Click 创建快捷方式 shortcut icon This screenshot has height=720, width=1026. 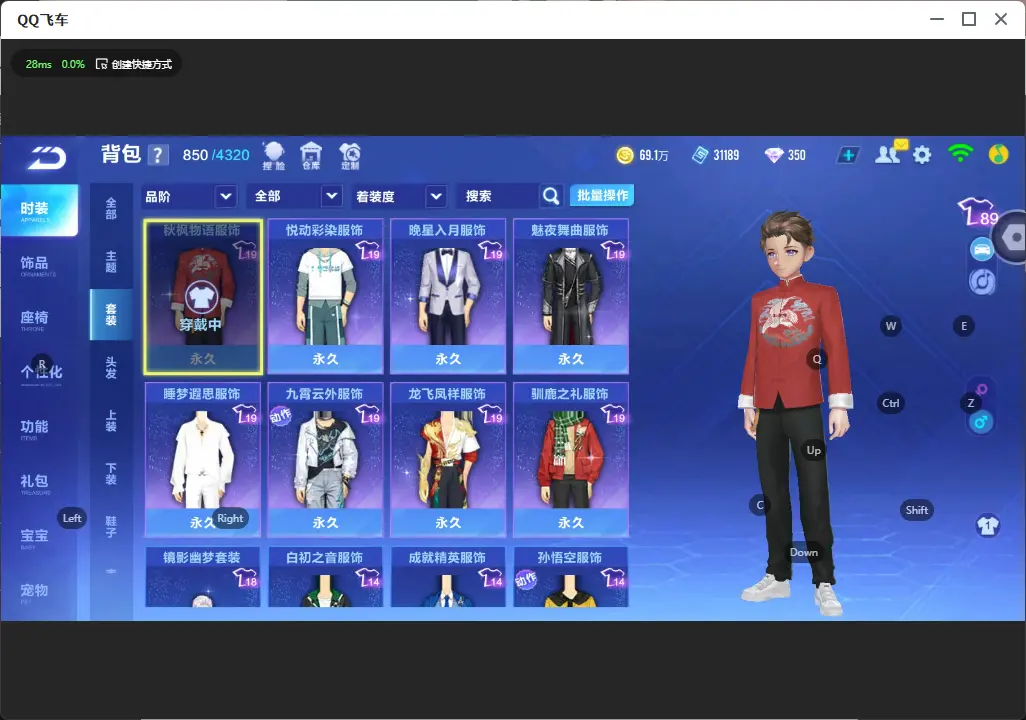(101, 64)
